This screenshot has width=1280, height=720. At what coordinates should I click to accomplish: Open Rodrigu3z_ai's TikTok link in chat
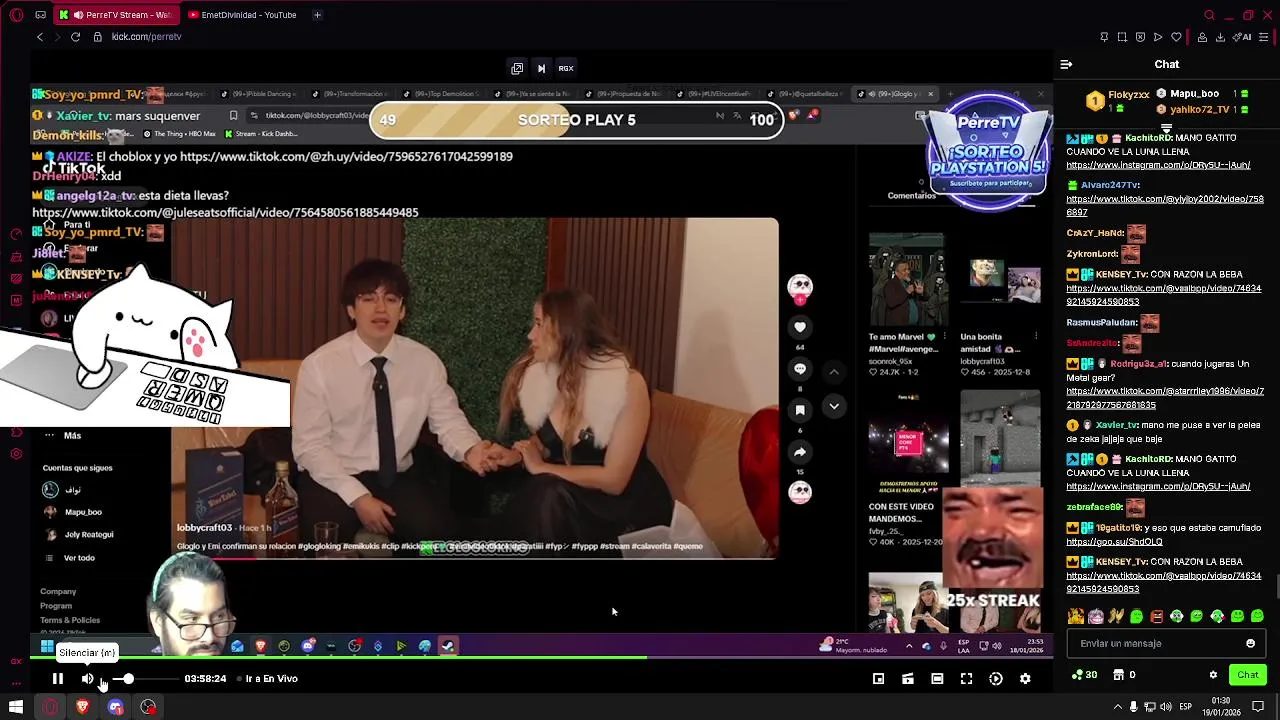(x=1165, y=398)
